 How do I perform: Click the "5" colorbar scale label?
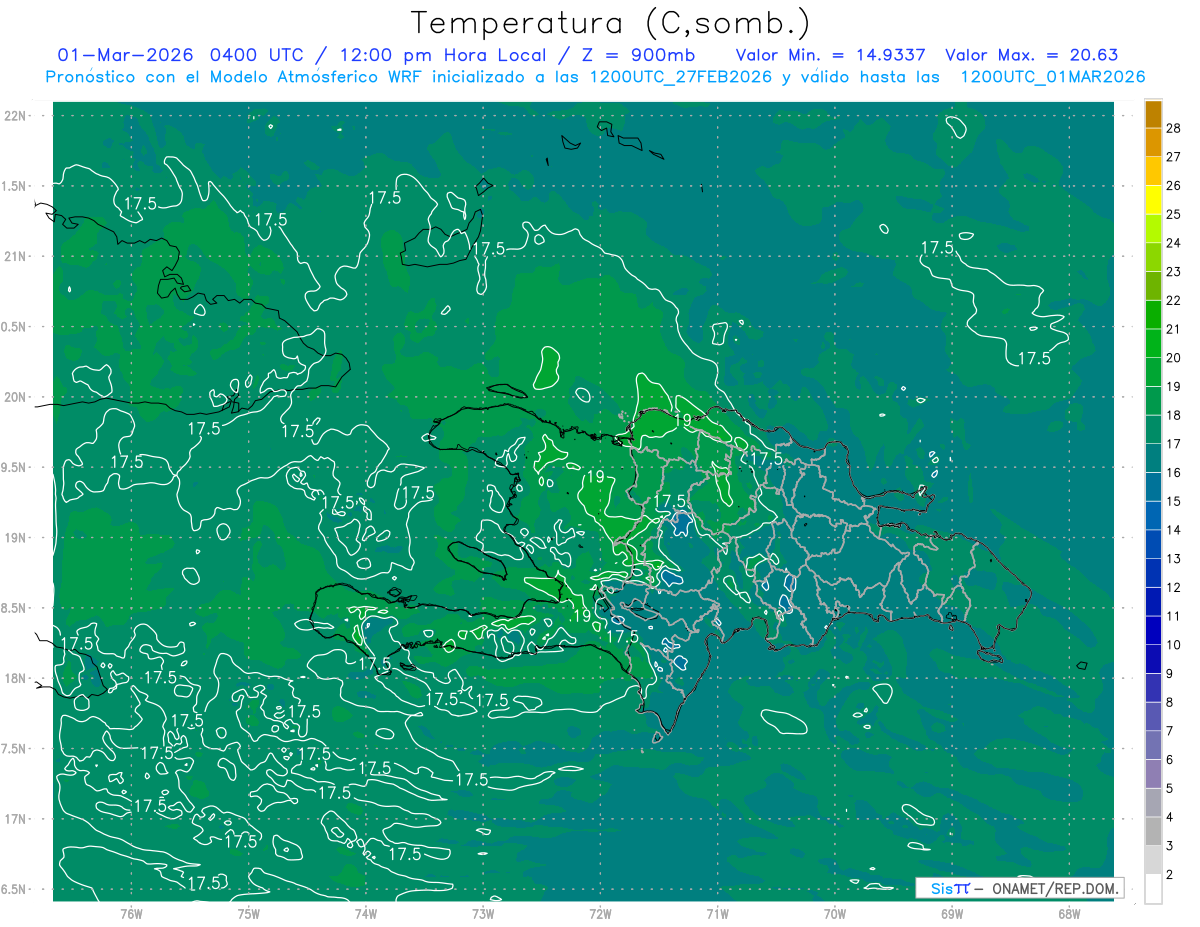1171,789
